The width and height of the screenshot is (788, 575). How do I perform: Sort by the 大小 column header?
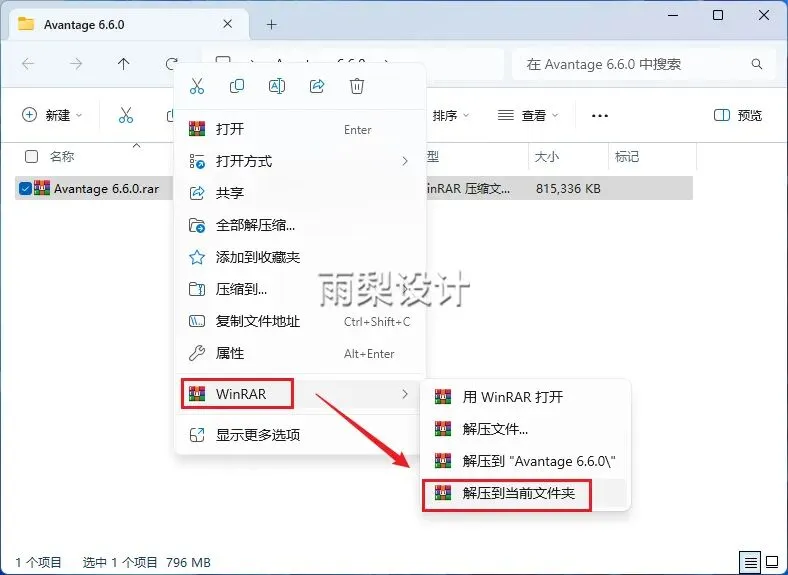pyautogui.click(x=547, y=157)
